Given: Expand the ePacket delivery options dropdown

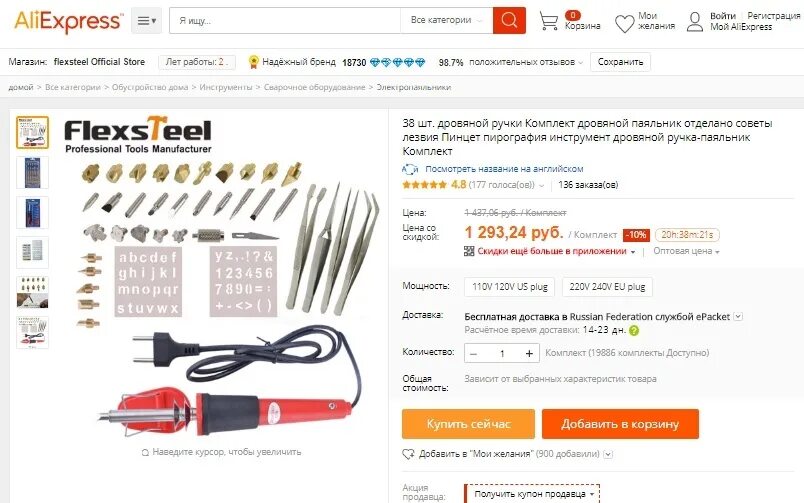Looking at the screenshot, I should click(x=738, y=316).
